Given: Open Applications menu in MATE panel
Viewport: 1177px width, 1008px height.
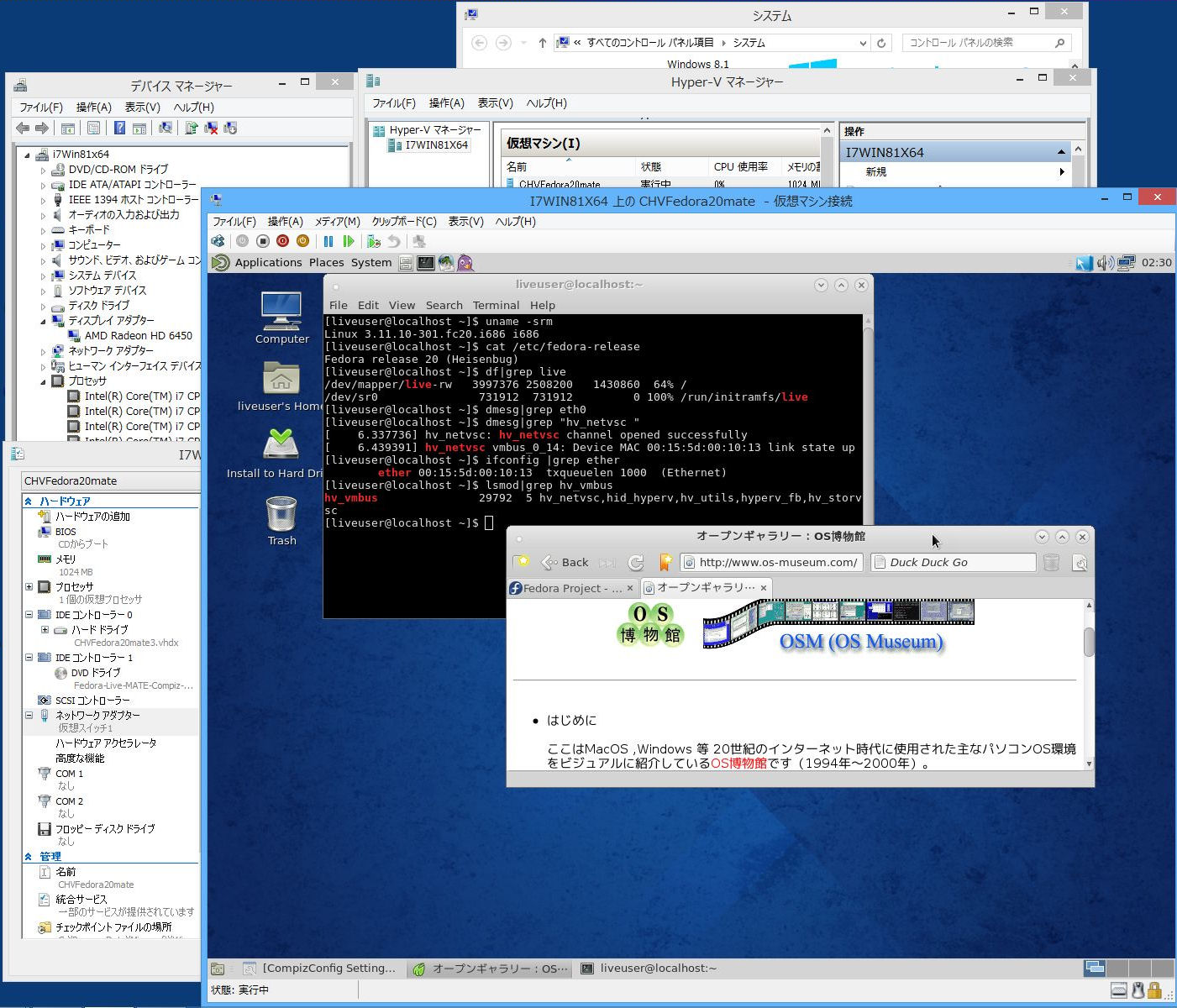Looking at the screenshot, I should point(268,263).
